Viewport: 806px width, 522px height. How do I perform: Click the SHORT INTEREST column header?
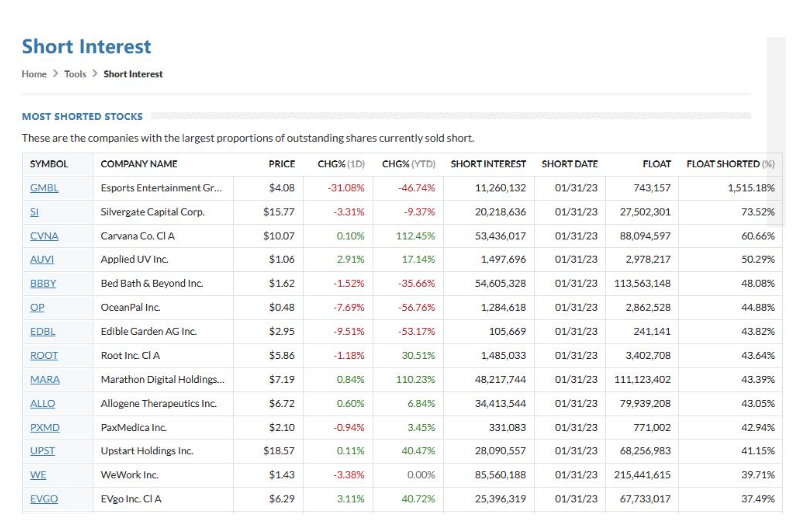click(x=488, y=164)
